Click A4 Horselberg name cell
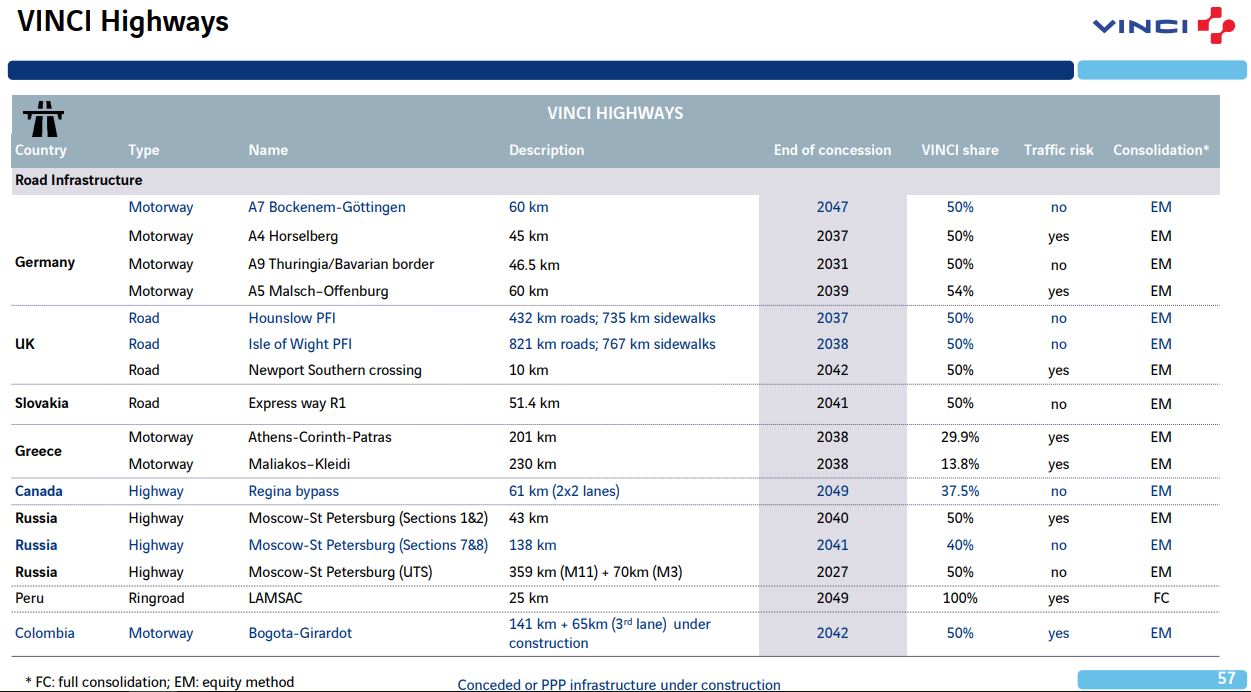Viewport: 1251px width, 692px height. coord(293,236)
